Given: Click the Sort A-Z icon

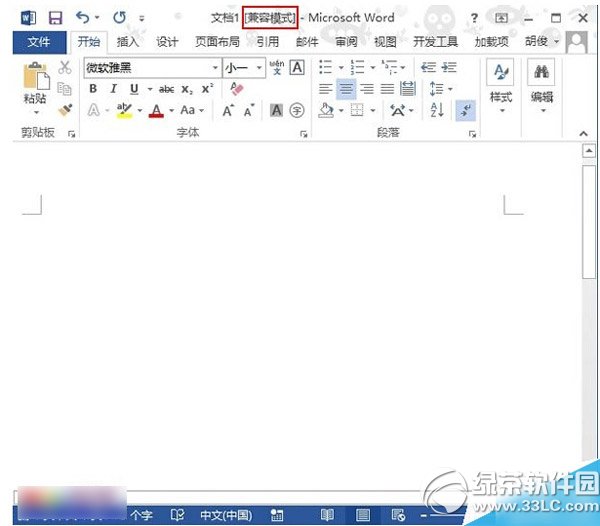Looking at the screenshot, I should [437, 110].
